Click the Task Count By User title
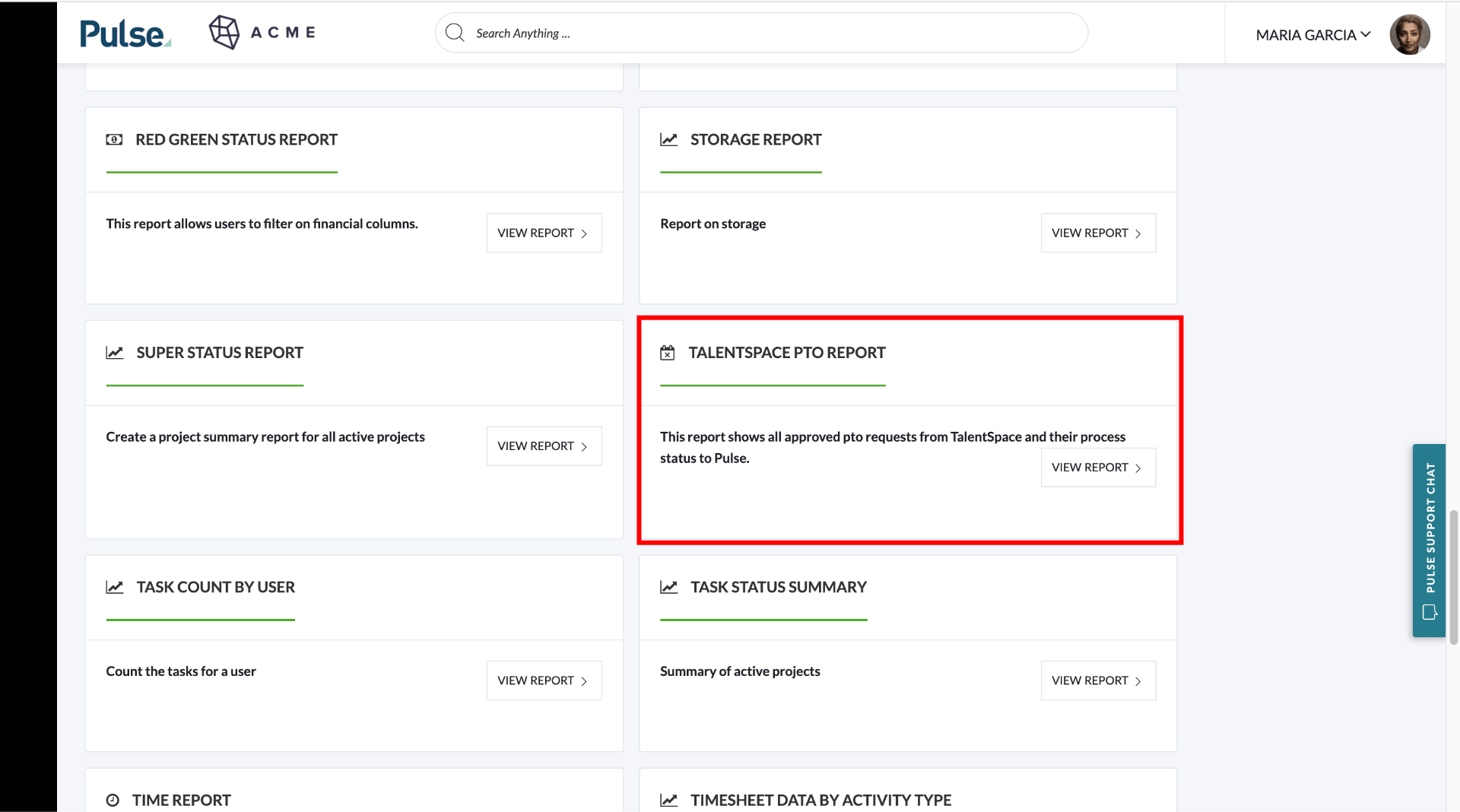This screenshot has height=812, width=1460. click(216, 587)
